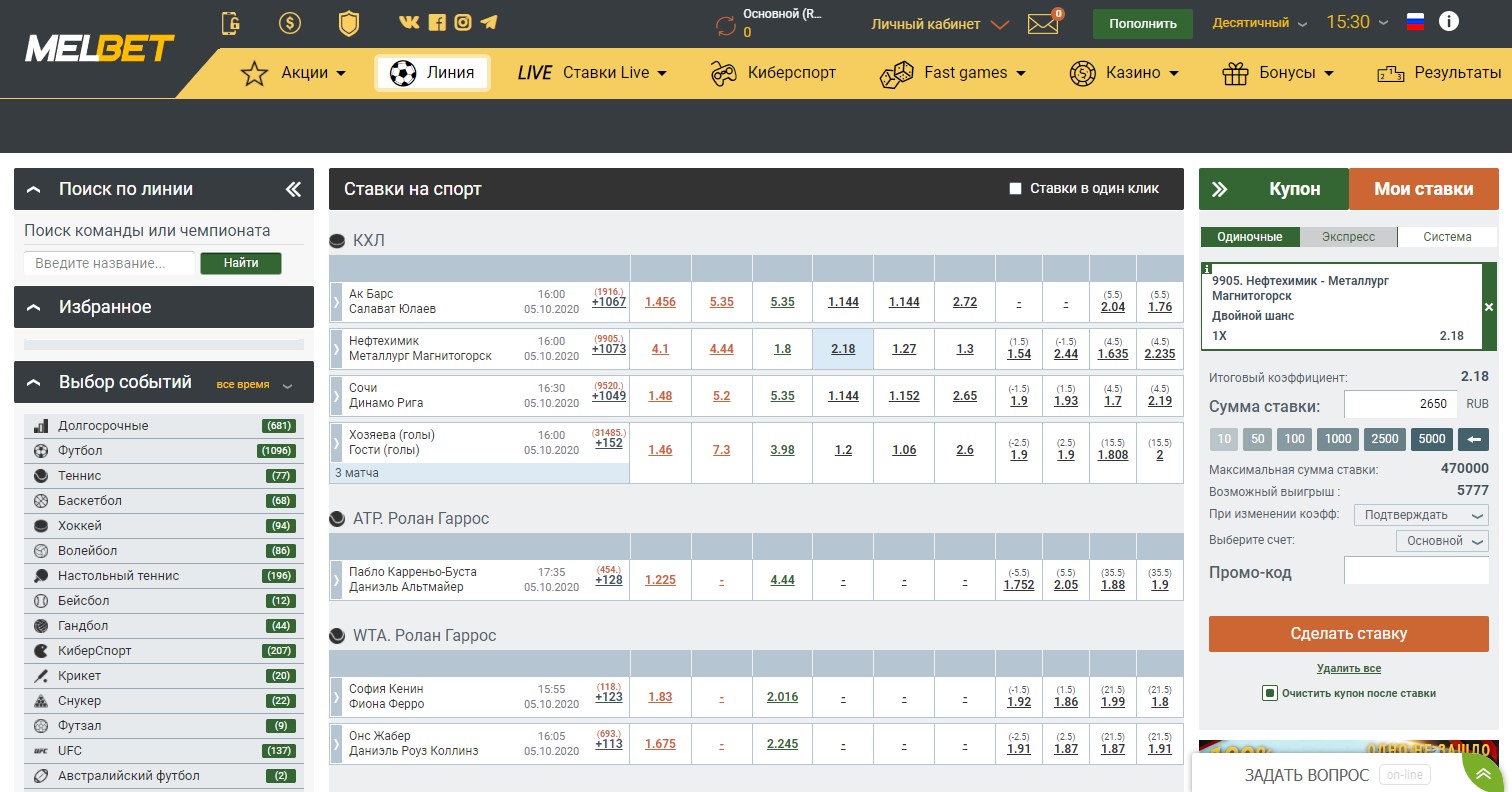Click the Instagram icon in header
The width and height of the screenshot is (1512, 792).
462,22
